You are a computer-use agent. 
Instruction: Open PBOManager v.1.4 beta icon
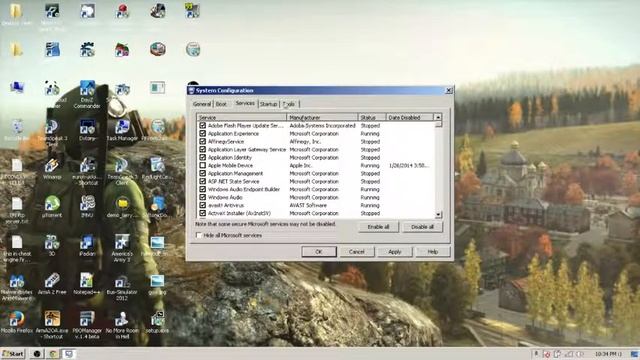coord(87,325)
